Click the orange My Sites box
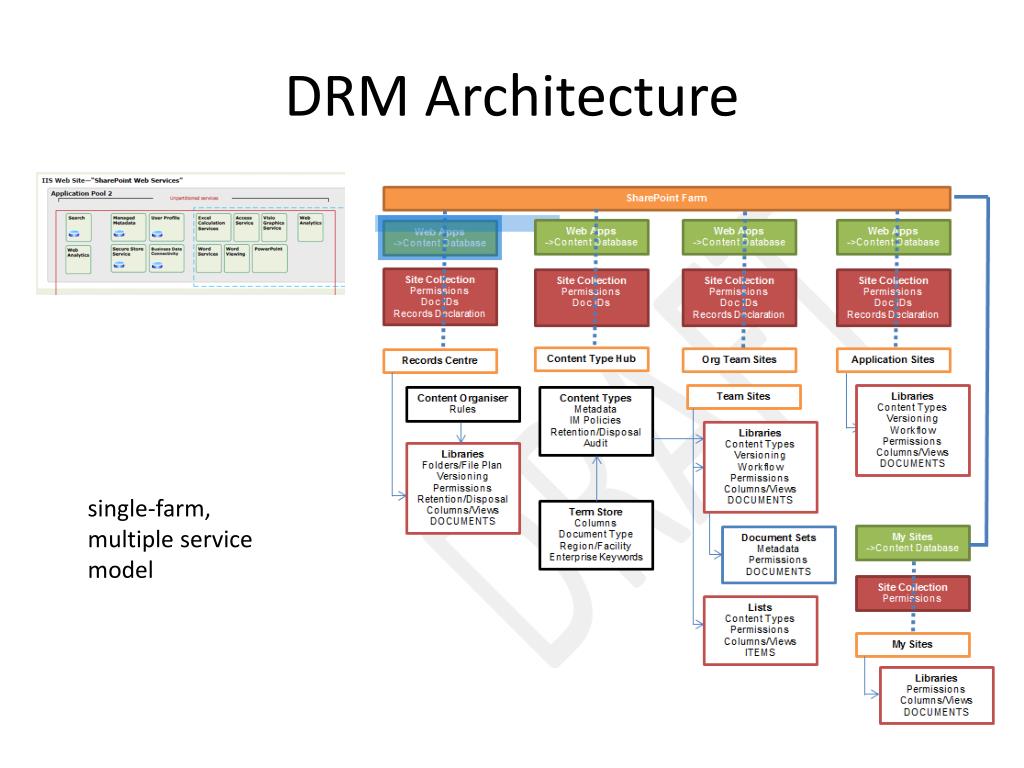Viewport: 1024px width, 768px height. click(913, 645)
